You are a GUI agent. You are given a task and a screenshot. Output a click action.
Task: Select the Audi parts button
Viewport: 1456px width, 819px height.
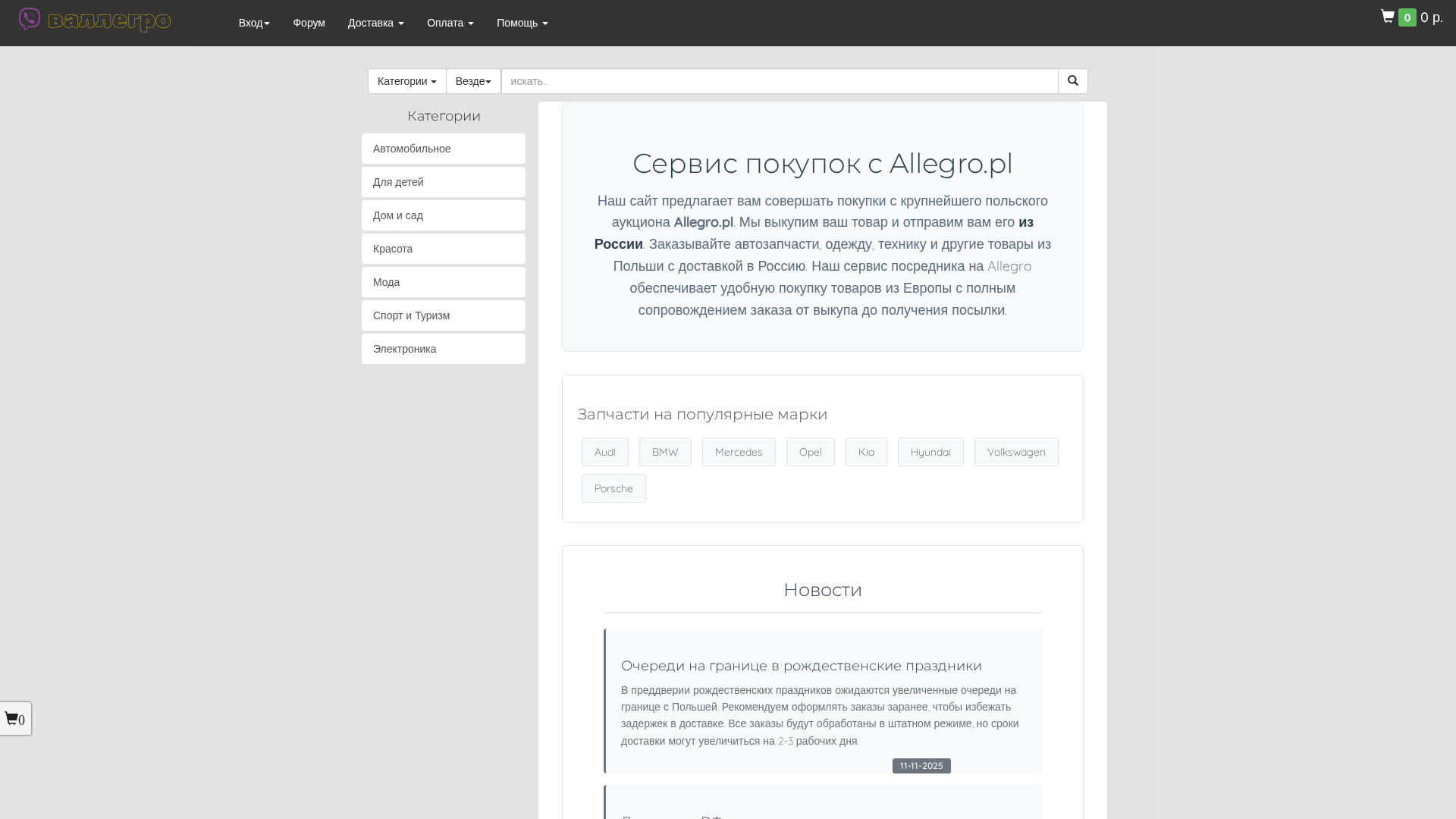click(x=604, y=451)
